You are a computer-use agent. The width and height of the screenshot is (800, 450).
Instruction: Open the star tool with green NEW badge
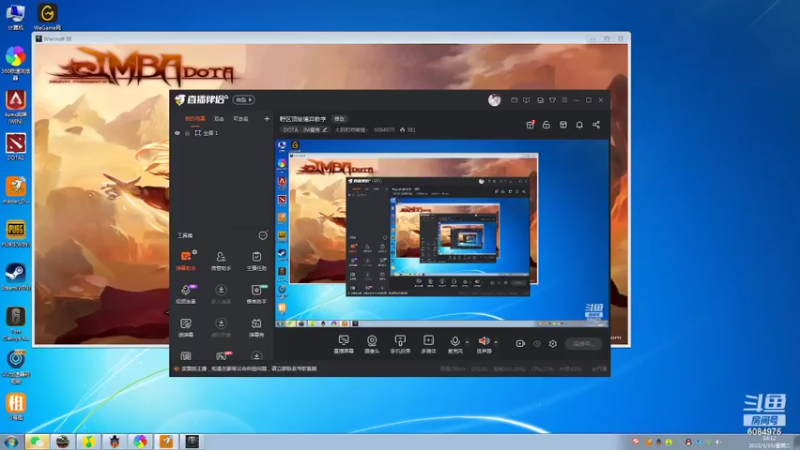(256, 290)
